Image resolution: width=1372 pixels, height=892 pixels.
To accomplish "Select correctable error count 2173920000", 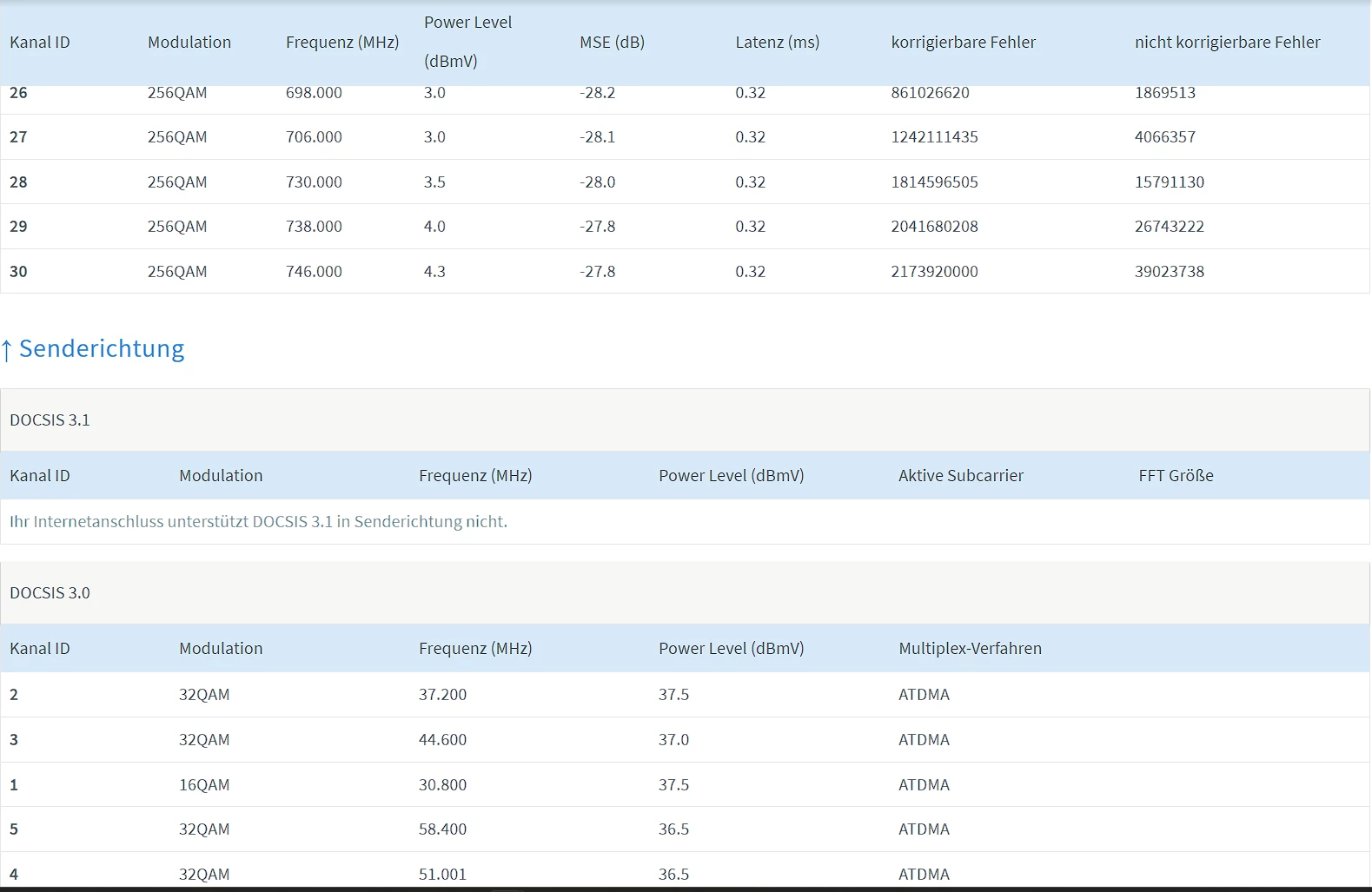I will point(935,272).
